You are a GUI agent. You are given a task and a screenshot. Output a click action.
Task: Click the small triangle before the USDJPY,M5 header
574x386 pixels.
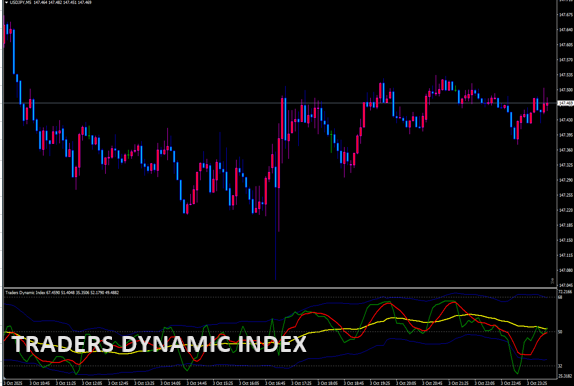(6, 3)
